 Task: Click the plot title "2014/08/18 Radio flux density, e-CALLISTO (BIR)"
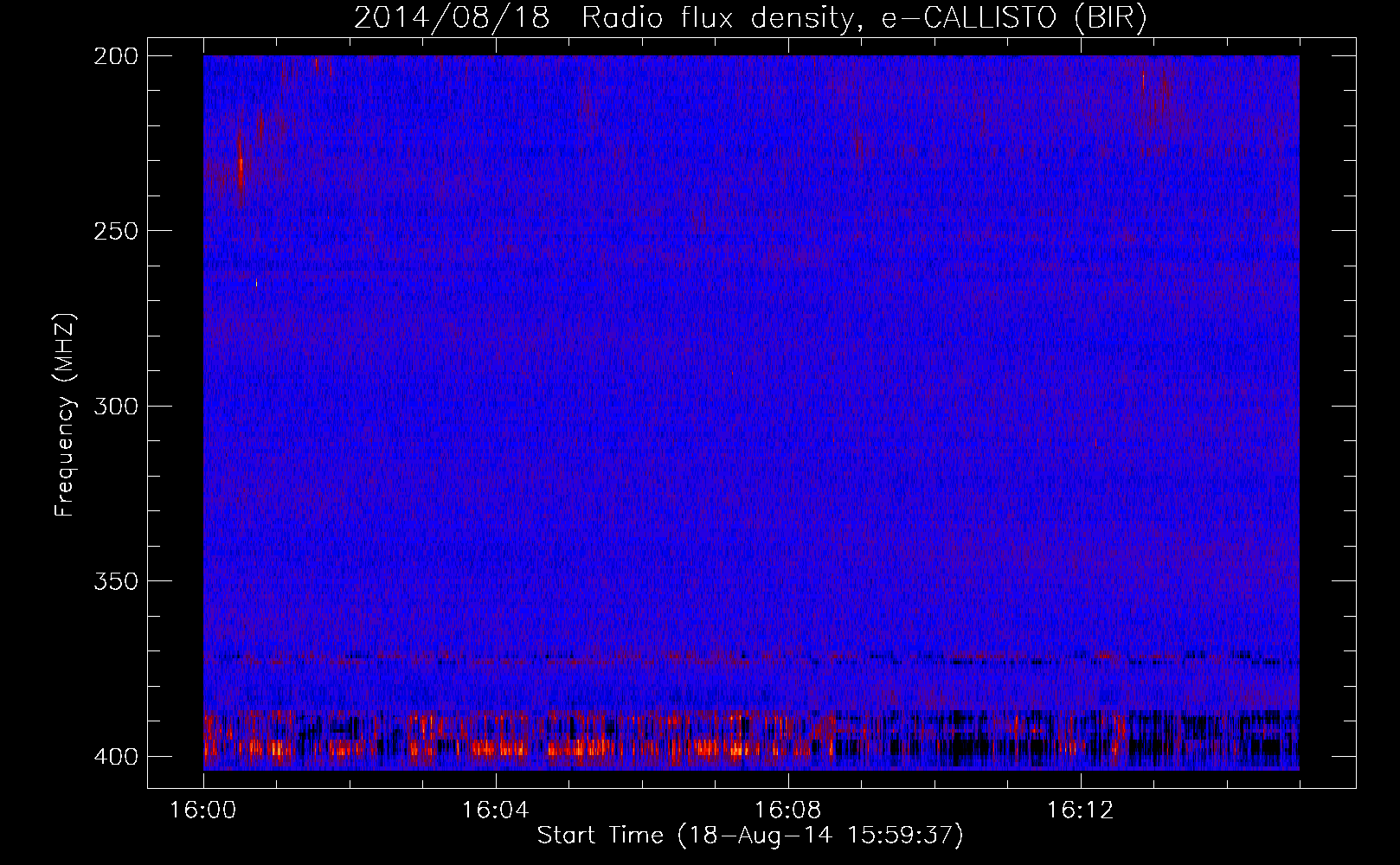(x=750, y=18)
